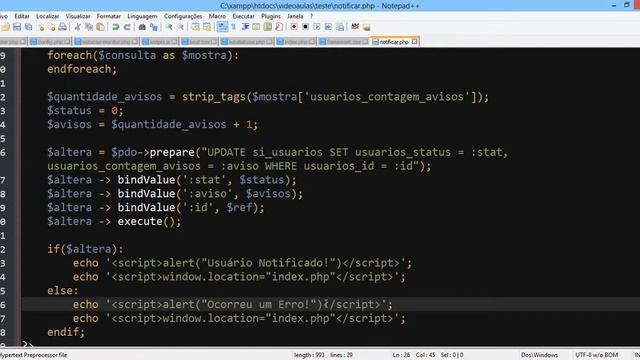Open the Visualizar menu
640x360 pixels.
(78, 16)
